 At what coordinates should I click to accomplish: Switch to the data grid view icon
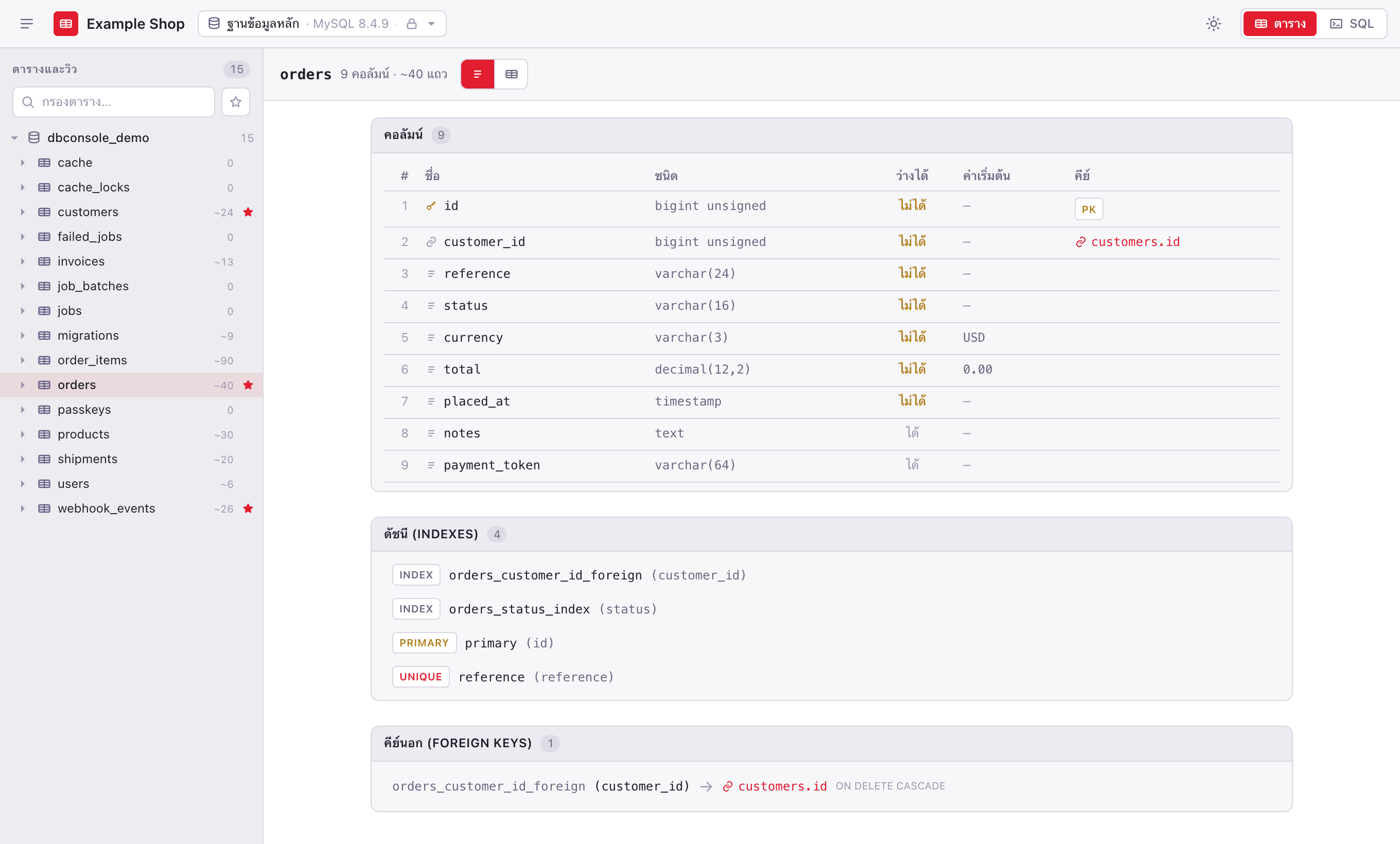[x=511, y=74]
